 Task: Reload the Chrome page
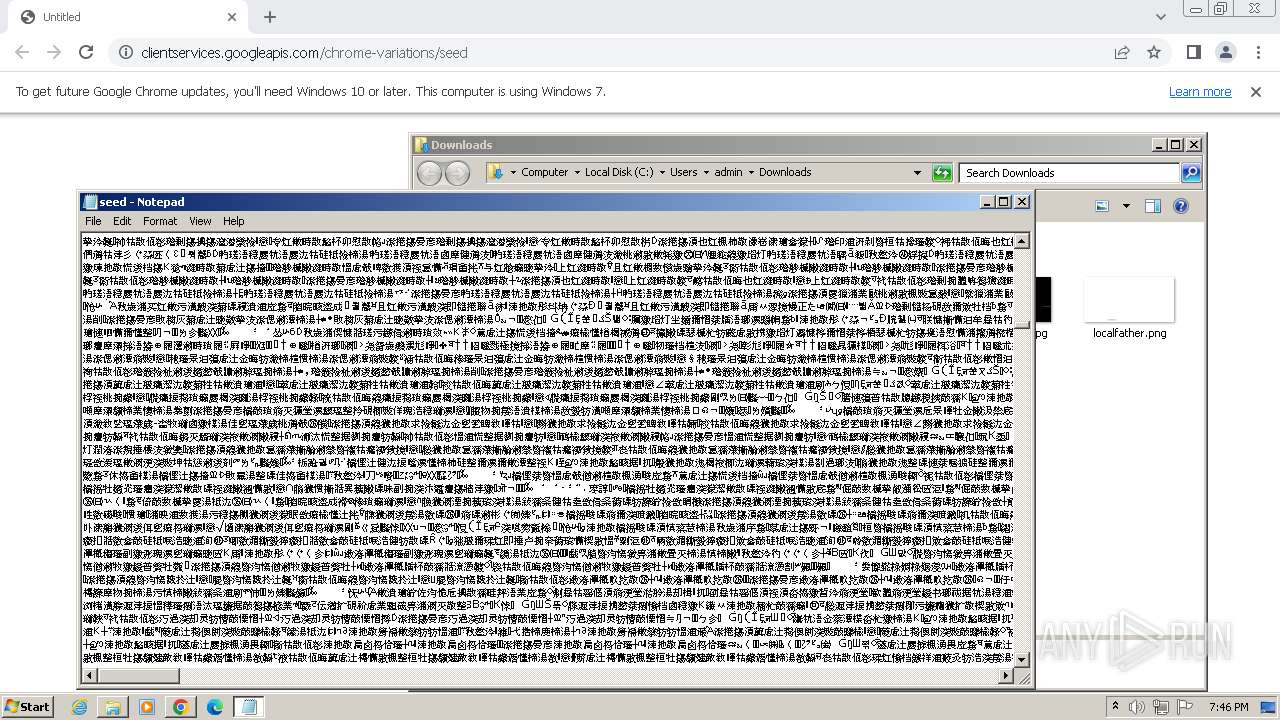pos(86,52)
